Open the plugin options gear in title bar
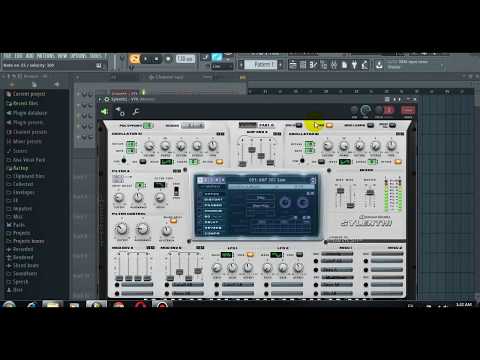The height and width of the screenshot is (360, 480). pyautogui.click(x=107, y=99)
